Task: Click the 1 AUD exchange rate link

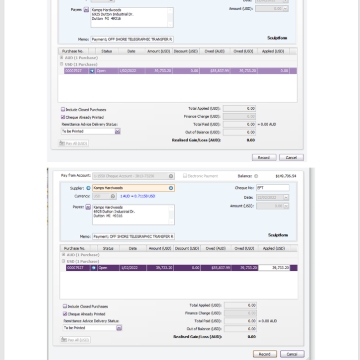Action: coord(137,196)
